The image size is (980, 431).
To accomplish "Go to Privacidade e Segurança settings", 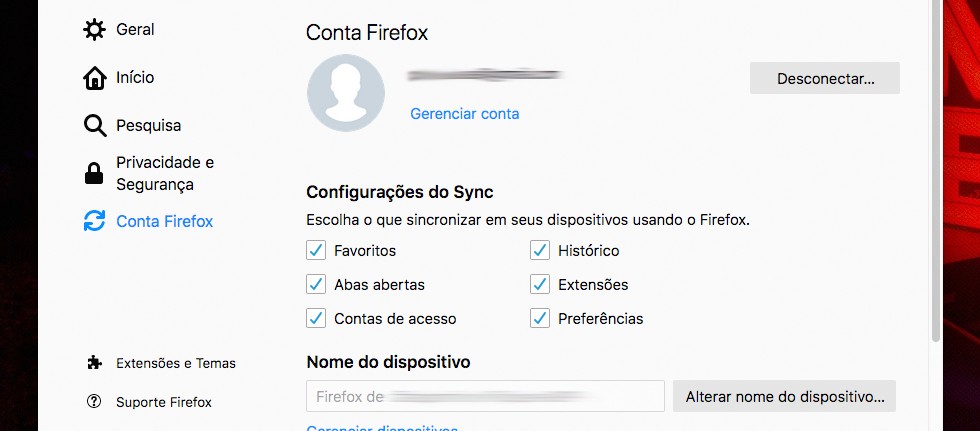I will click(x=165, y=174).
